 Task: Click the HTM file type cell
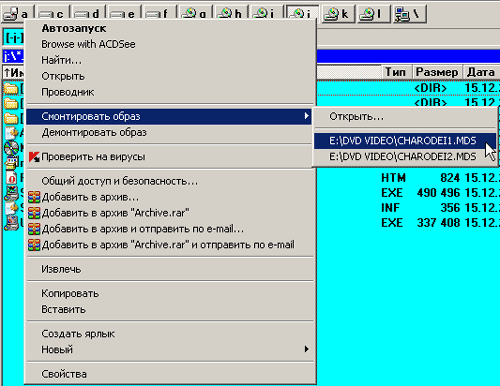point(394,178)
